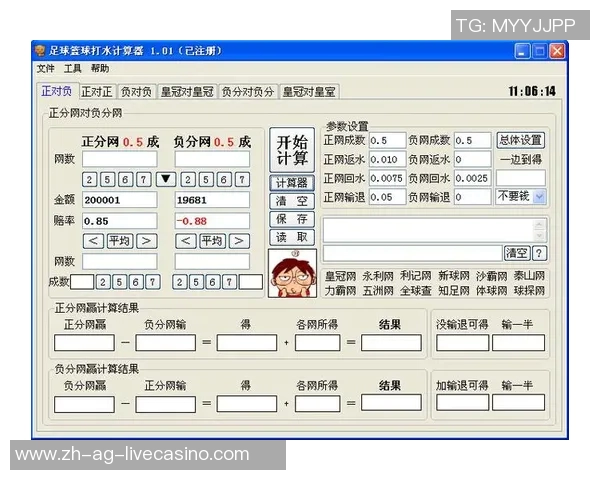
Task: Click 平均 button under 0.85 odds
Action: click(x=120, y=241)
